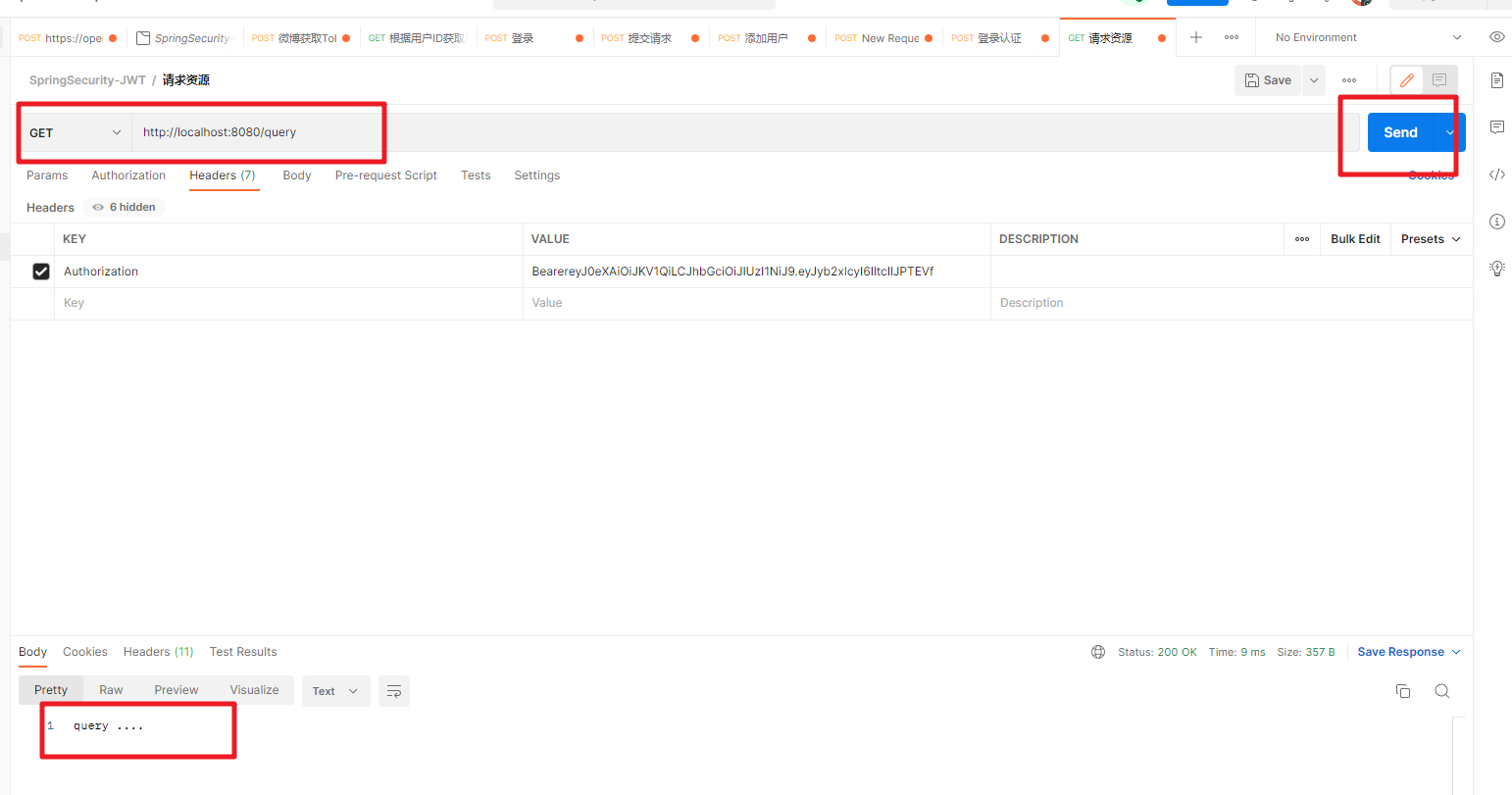Image resolution: width=1512 pixels, height=795 pixels.
Task: Show the 6 hidden headers
Action: (125, 207)
